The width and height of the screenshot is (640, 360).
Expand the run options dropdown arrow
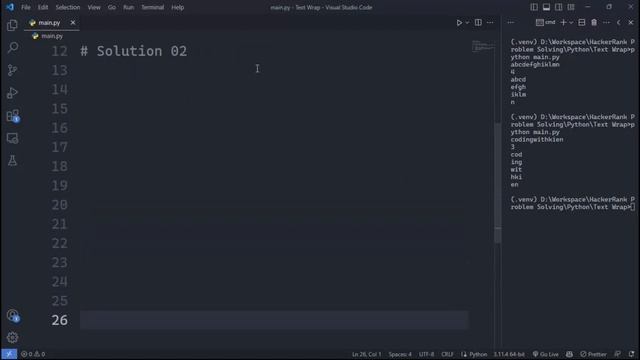467,23
